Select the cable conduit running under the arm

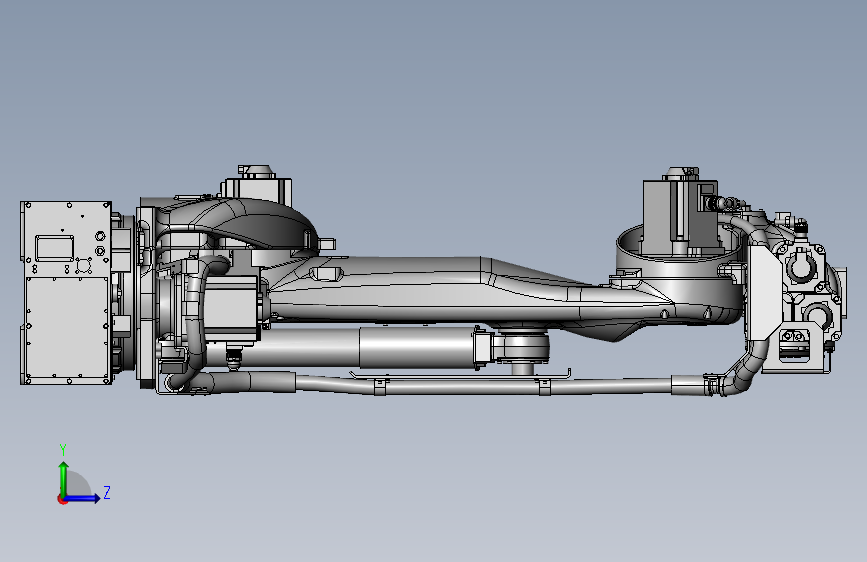[x=481, y=384]
